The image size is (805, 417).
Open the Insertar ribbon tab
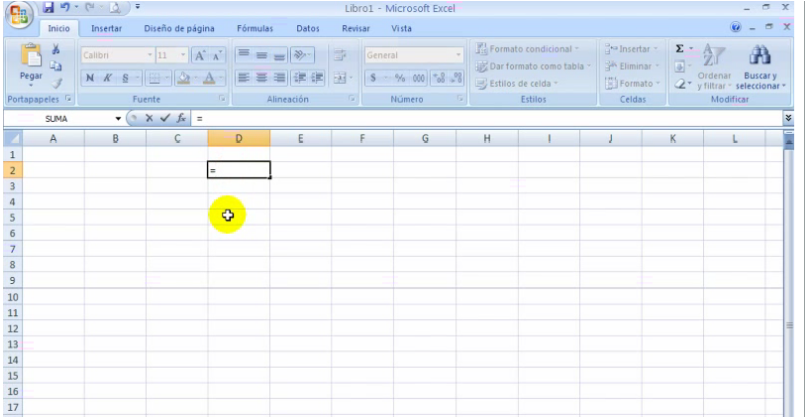click(107, 29)
